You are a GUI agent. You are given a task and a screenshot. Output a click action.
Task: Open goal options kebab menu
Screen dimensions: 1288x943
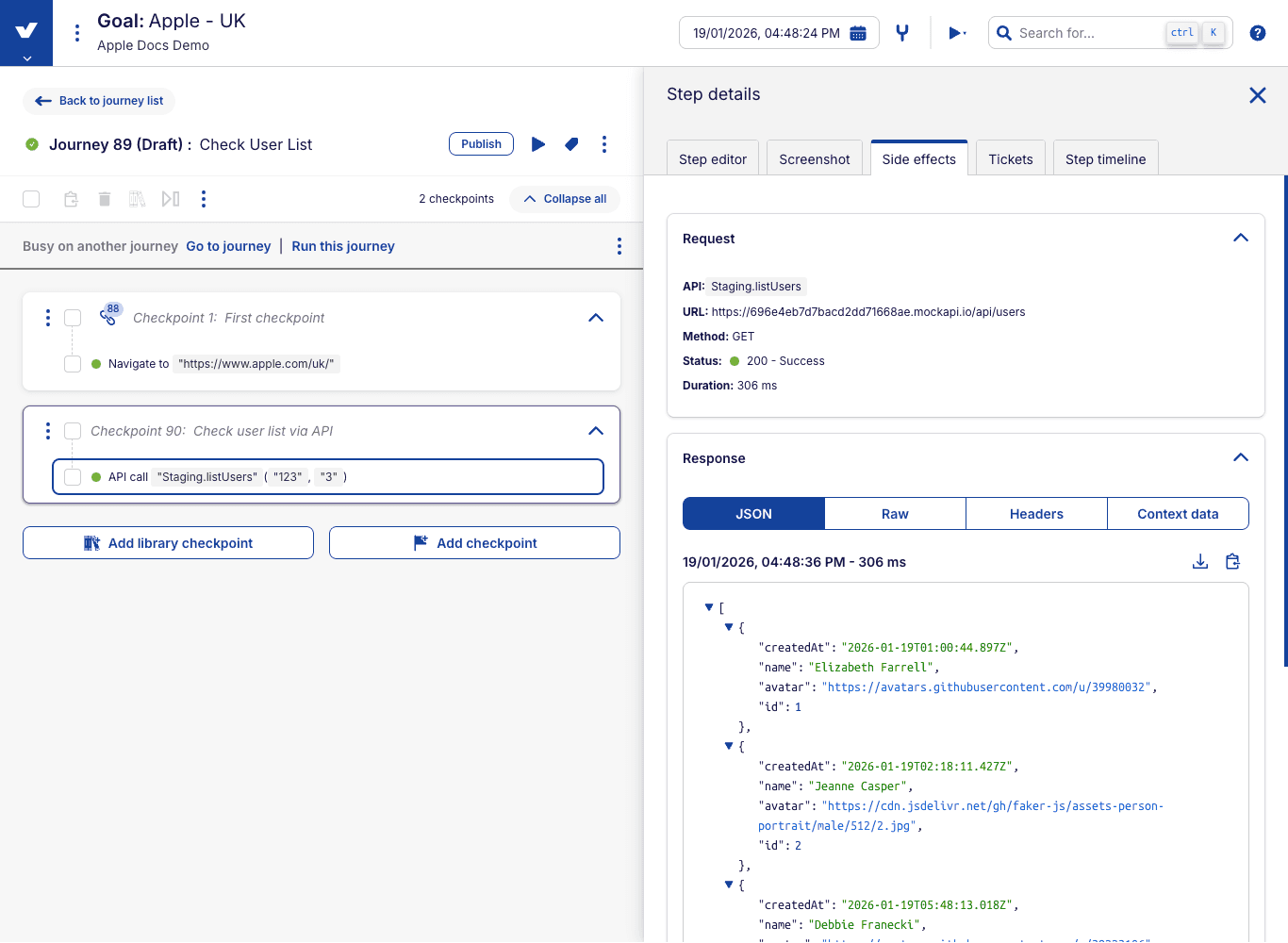click(x=77, y=33)
